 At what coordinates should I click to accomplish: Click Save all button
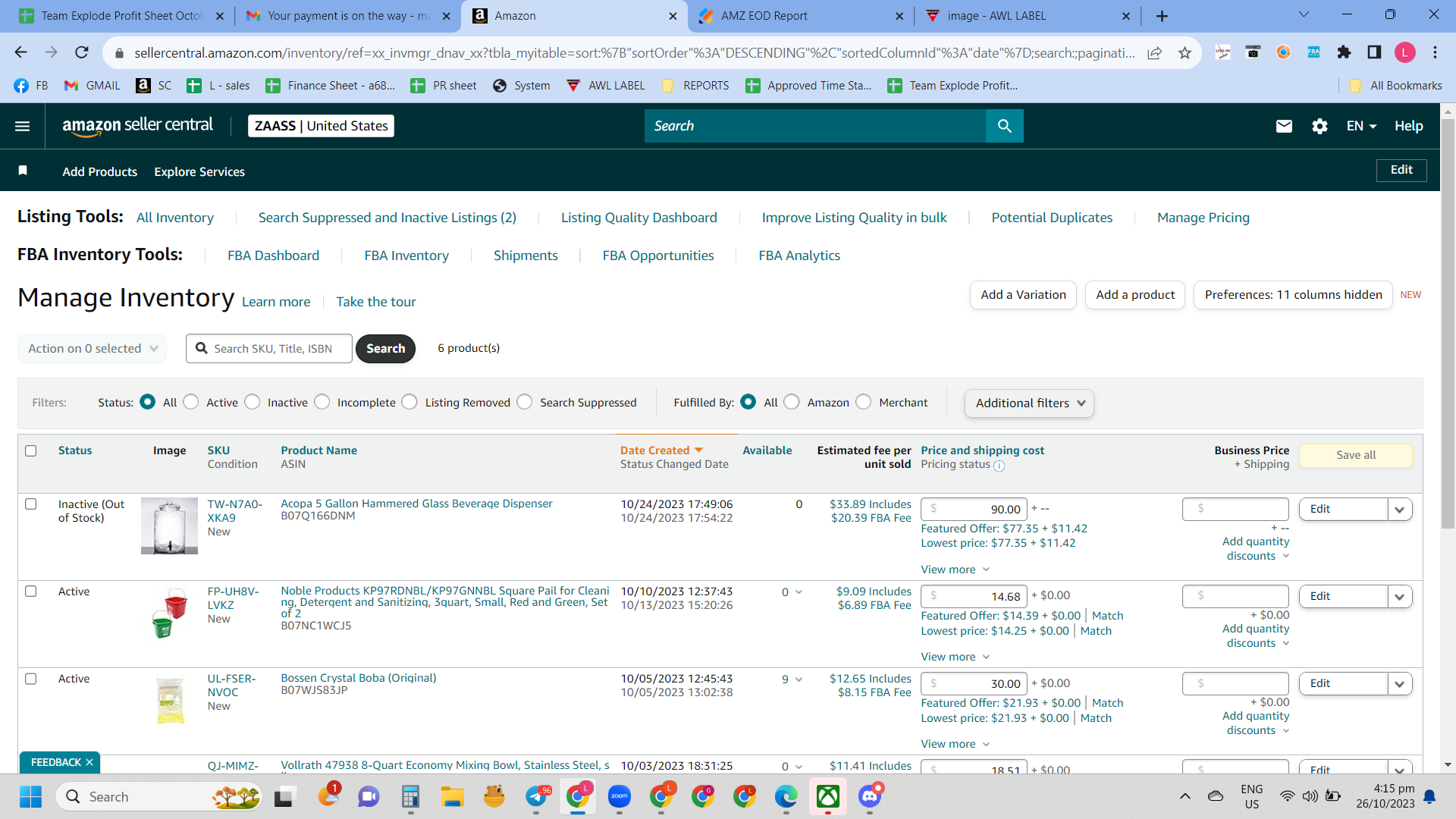tap(1356, 455)
